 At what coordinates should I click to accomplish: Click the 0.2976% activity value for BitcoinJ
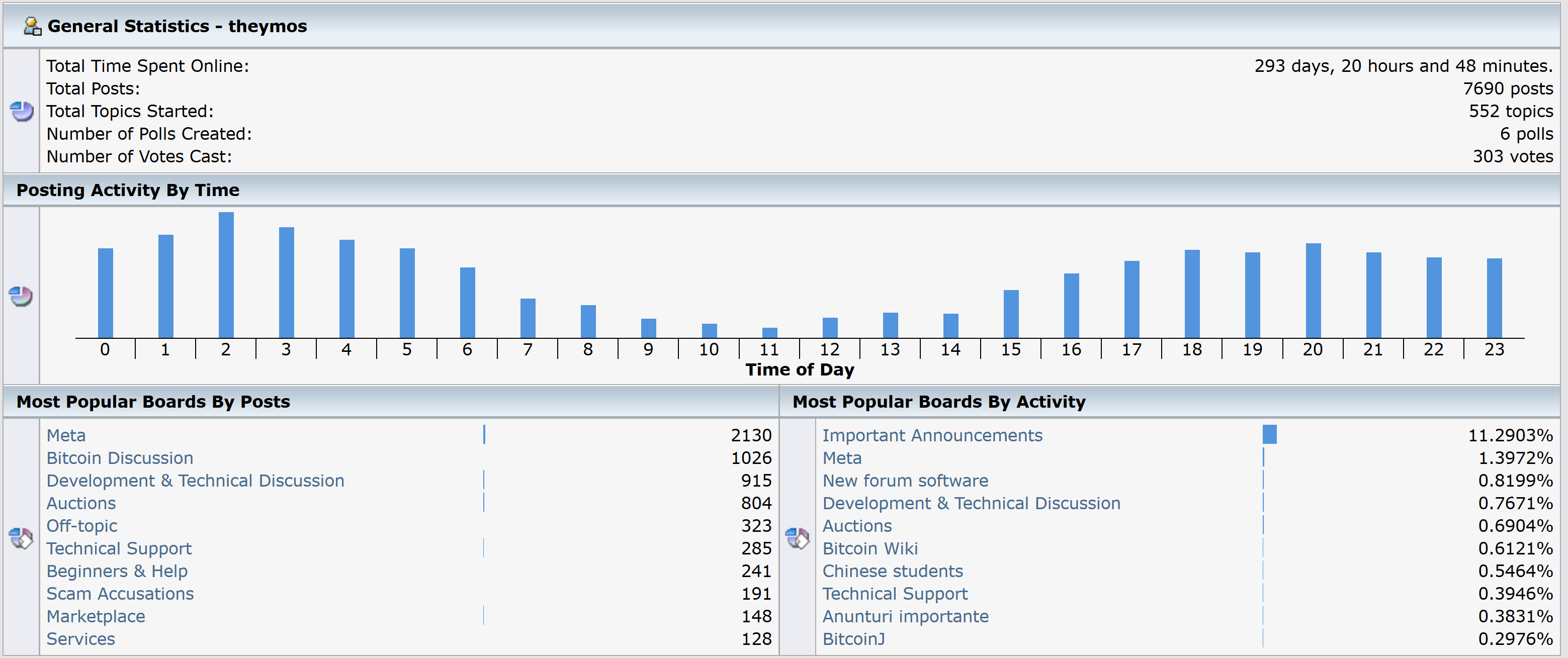click(x=1516, y=638)
